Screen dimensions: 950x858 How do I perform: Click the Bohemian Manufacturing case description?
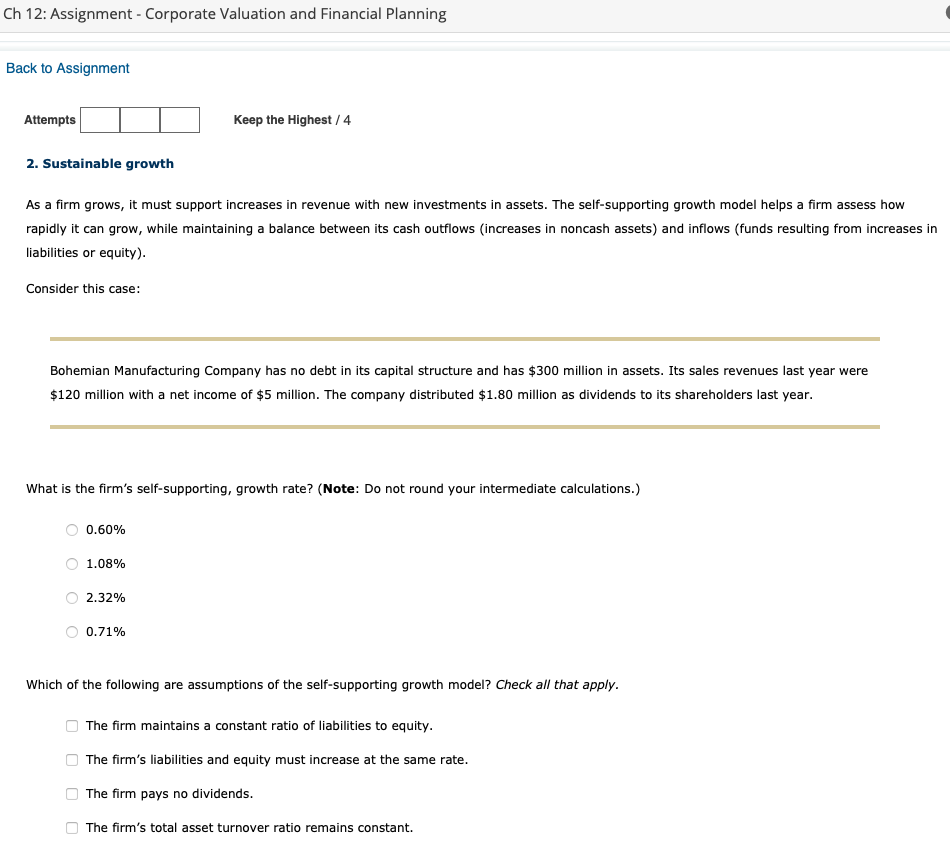click(463, 382)
